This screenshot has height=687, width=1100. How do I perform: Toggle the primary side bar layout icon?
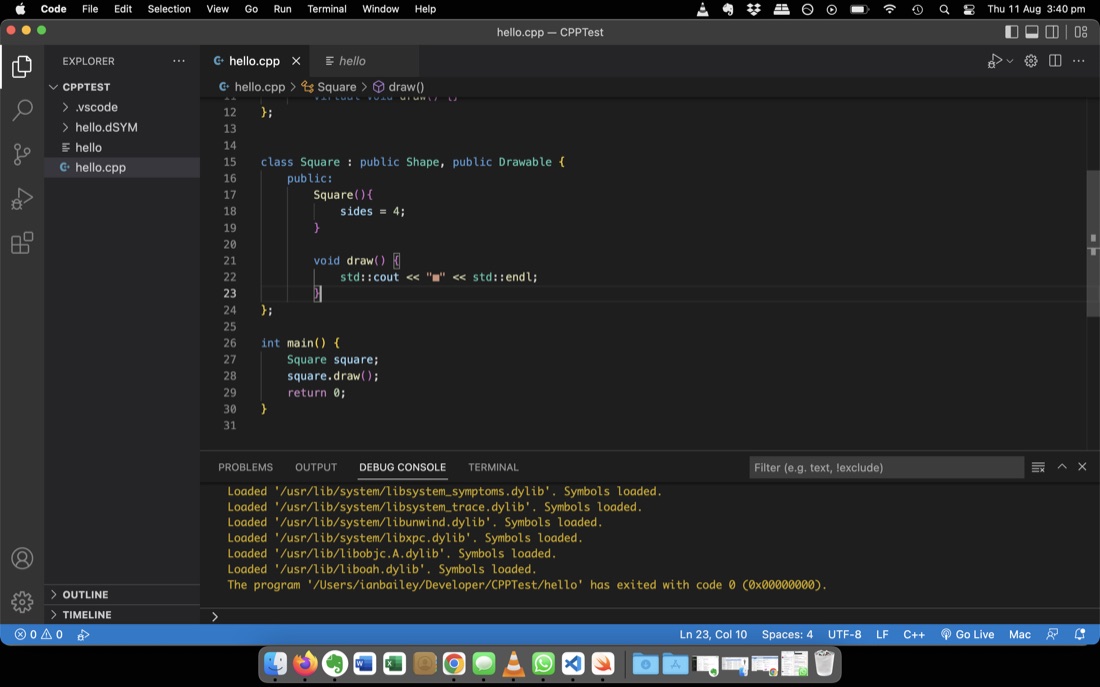point(1012,32)
